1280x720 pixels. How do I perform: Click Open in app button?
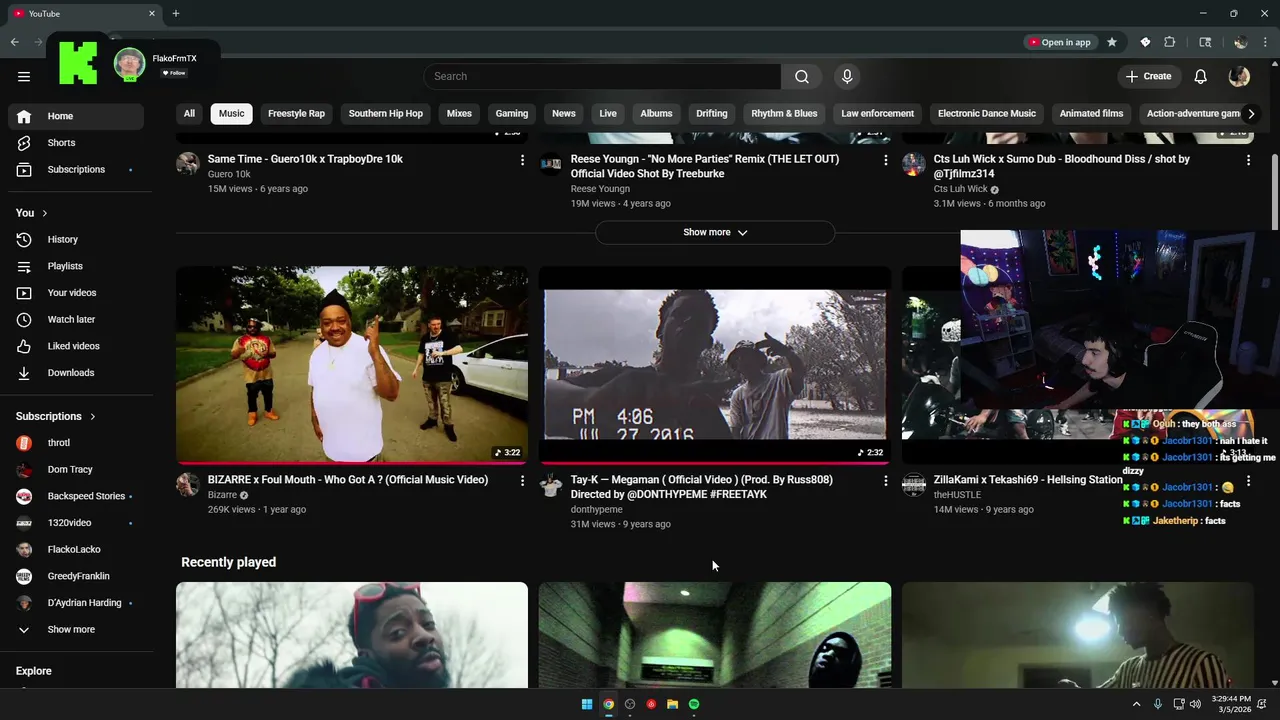1059,42
